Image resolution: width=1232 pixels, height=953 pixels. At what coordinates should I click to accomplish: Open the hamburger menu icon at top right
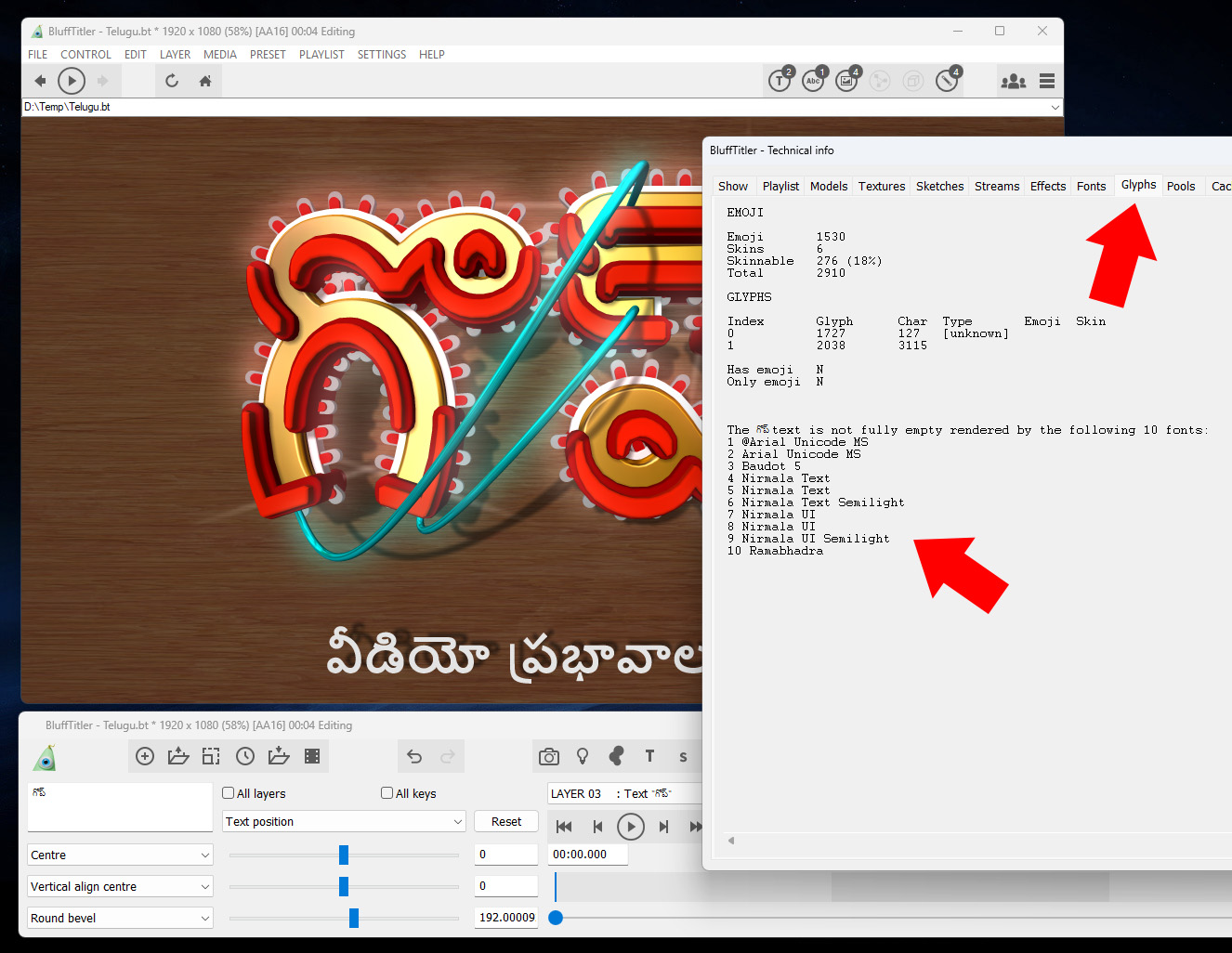(x=1047, y=81)
